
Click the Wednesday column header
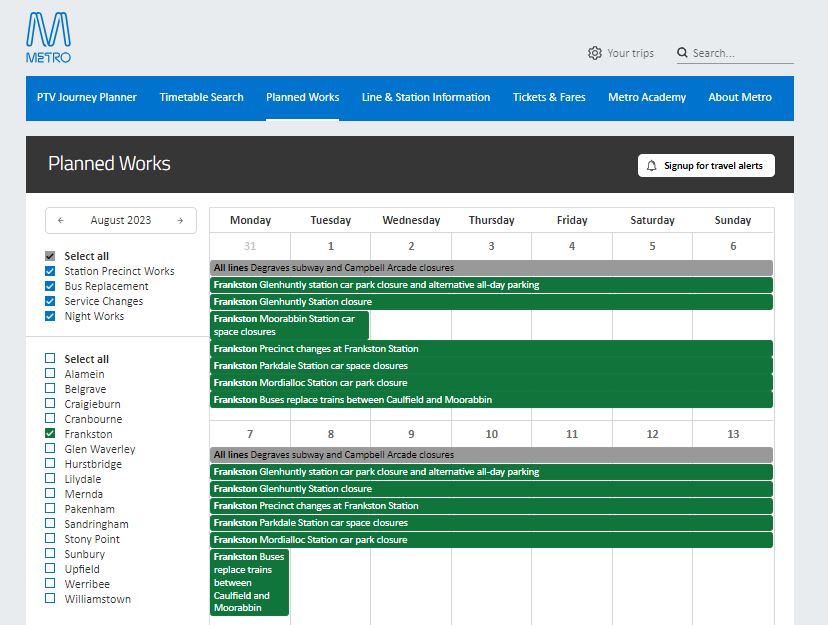click(411, 221)
